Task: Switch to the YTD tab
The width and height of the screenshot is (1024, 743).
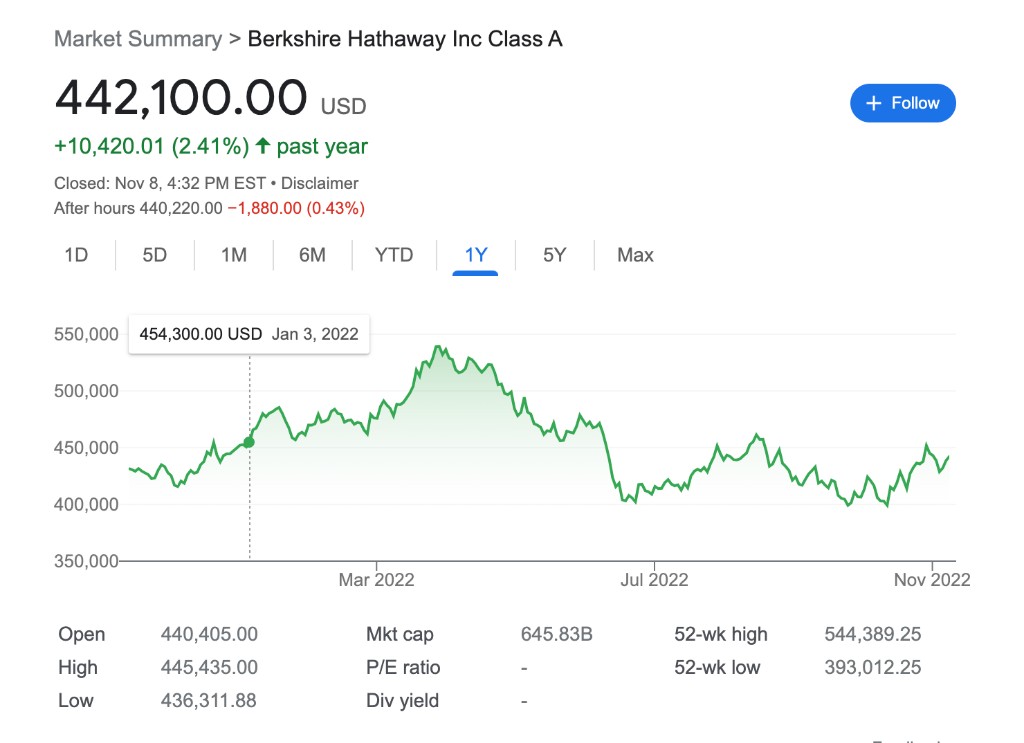Action: point(394,255)
